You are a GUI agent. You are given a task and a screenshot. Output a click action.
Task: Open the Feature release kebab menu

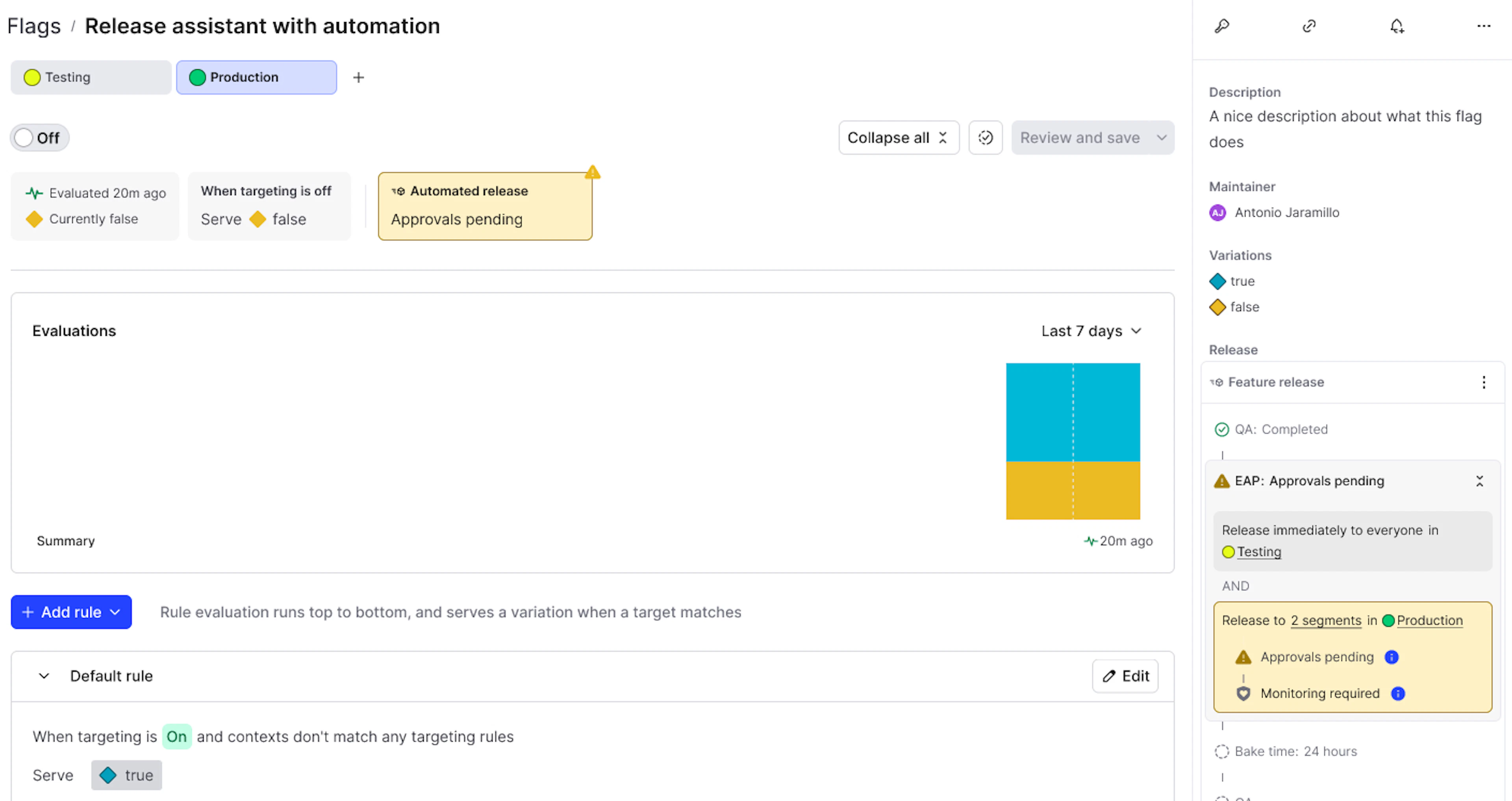tap(1483, 383)
